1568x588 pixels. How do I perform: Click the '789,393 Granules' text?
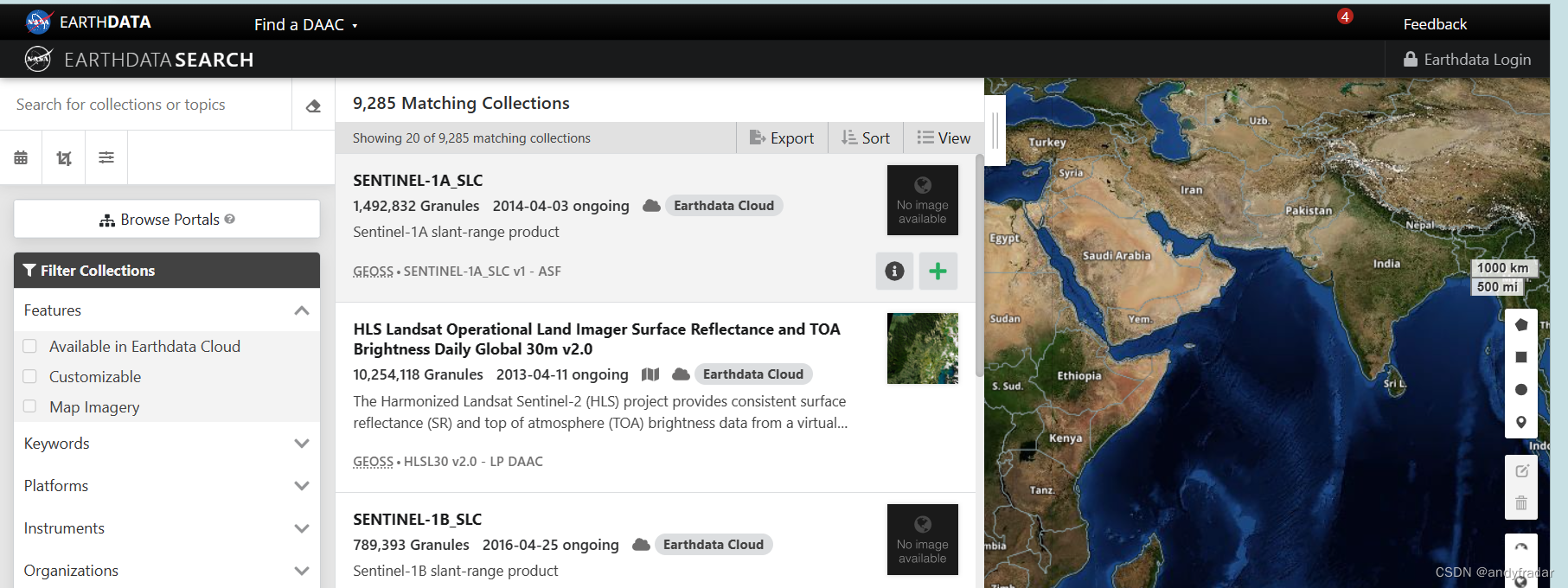pos(411,545)
